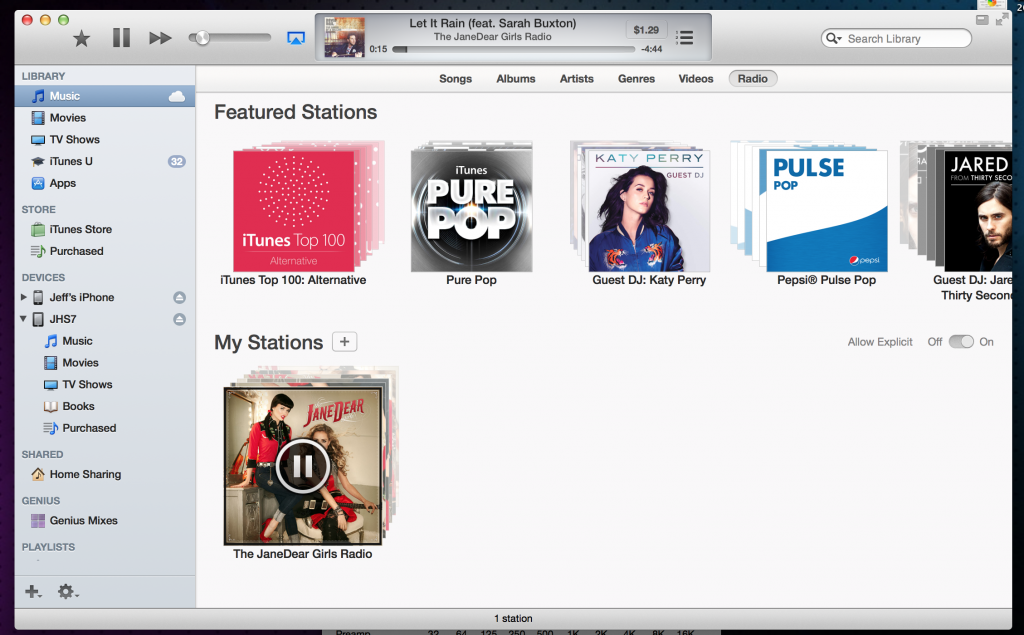Add a new station with plus button
Screen dimensions: 1024x635
(x=344, y=342)
